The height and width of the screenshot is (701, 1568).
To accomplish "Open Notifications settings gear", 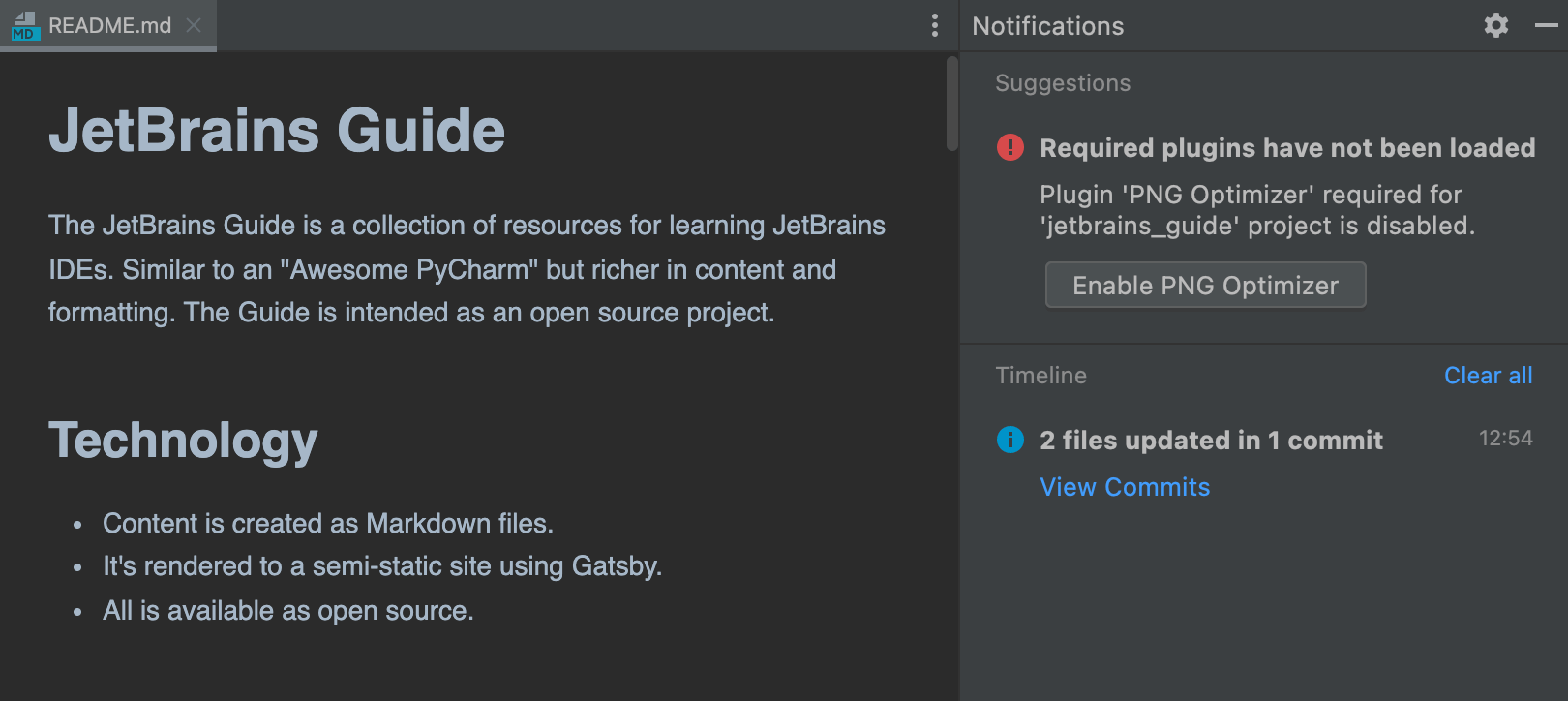I will (x=1495, y=25).
